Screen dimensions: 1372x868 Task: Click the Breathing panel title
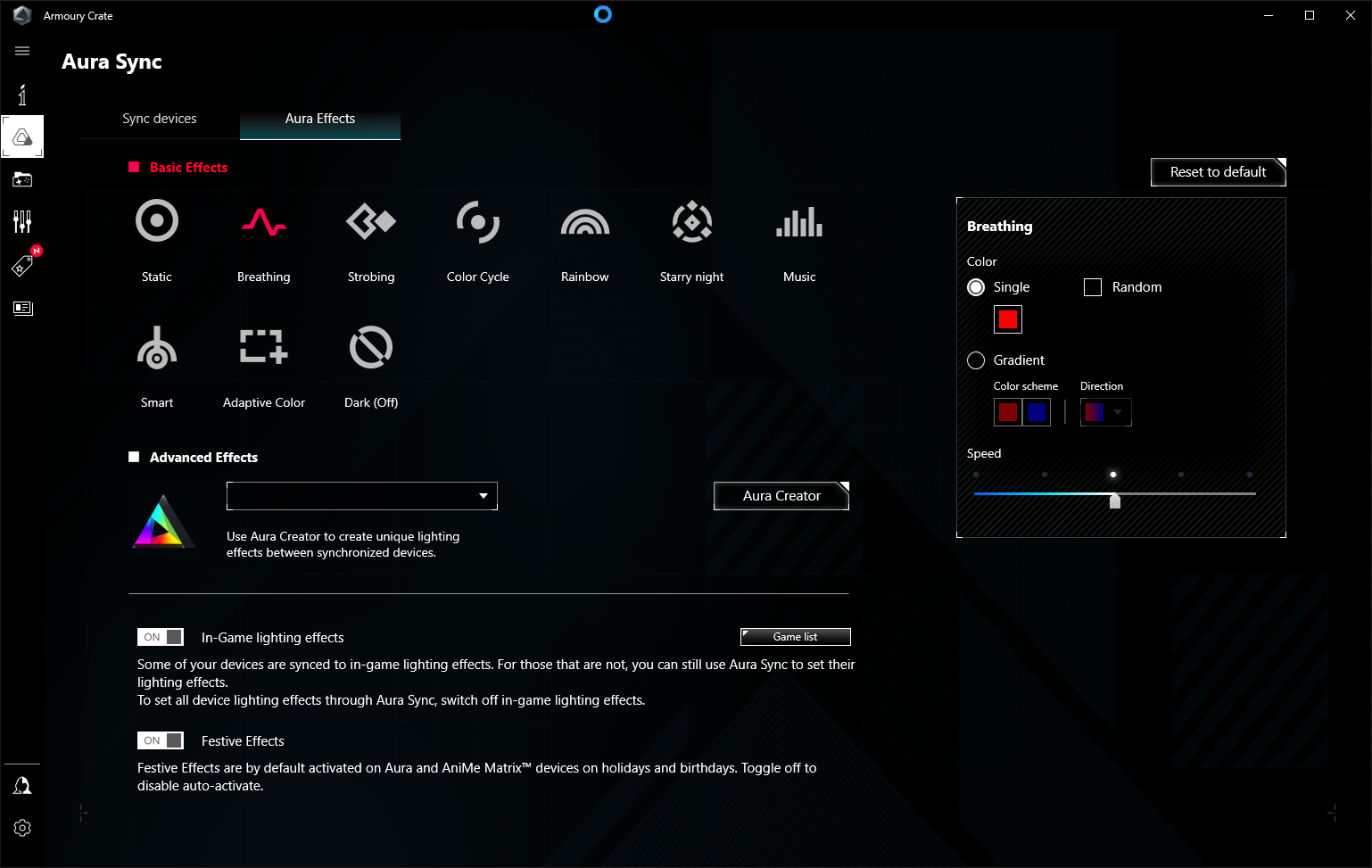pos(1000,227)
